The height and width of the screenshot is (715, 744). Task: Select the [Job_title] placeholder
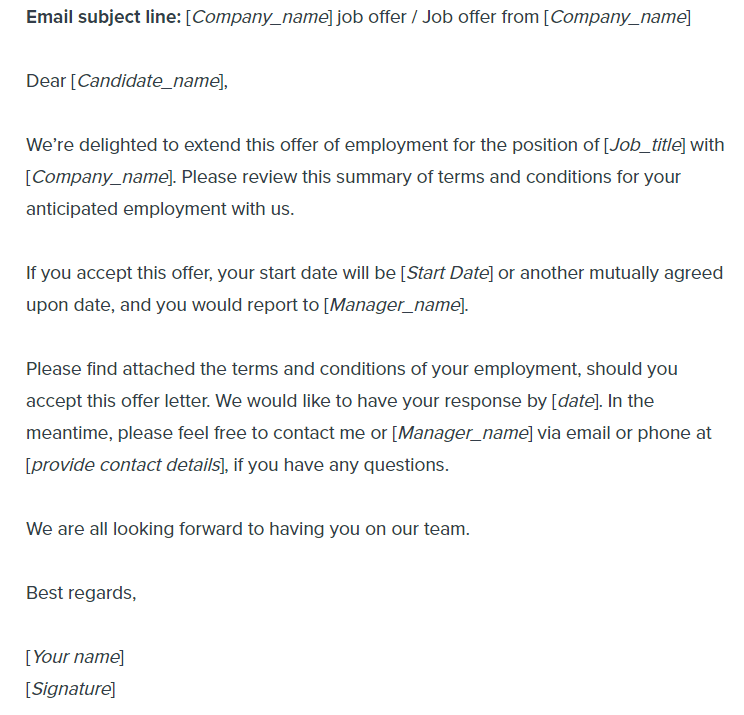pos(645,145)
